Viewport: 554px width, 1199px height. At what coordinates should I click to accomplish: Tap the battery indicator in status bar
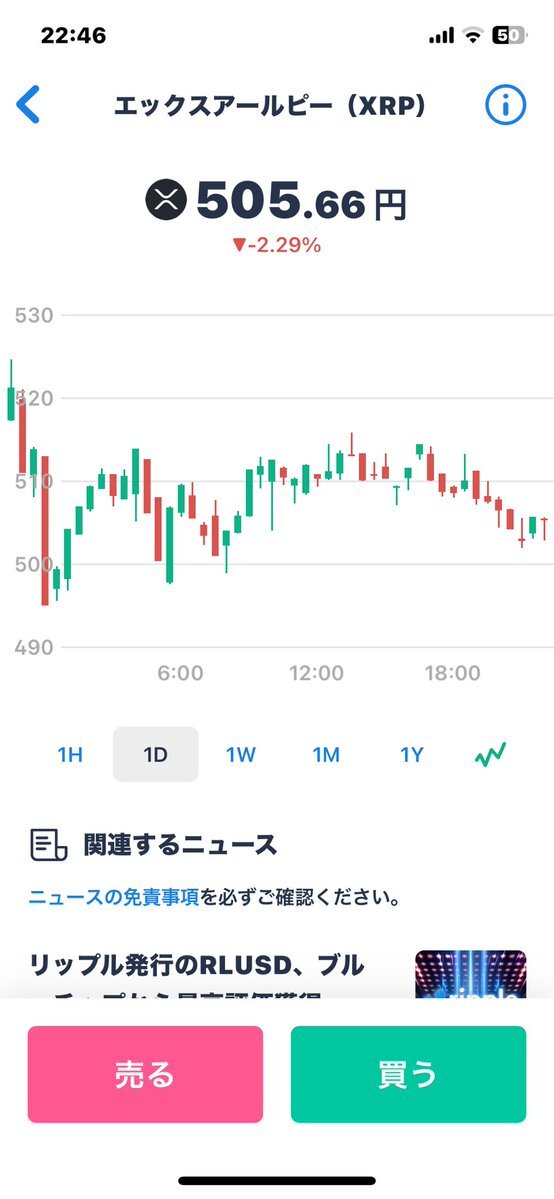pos(509,34)
